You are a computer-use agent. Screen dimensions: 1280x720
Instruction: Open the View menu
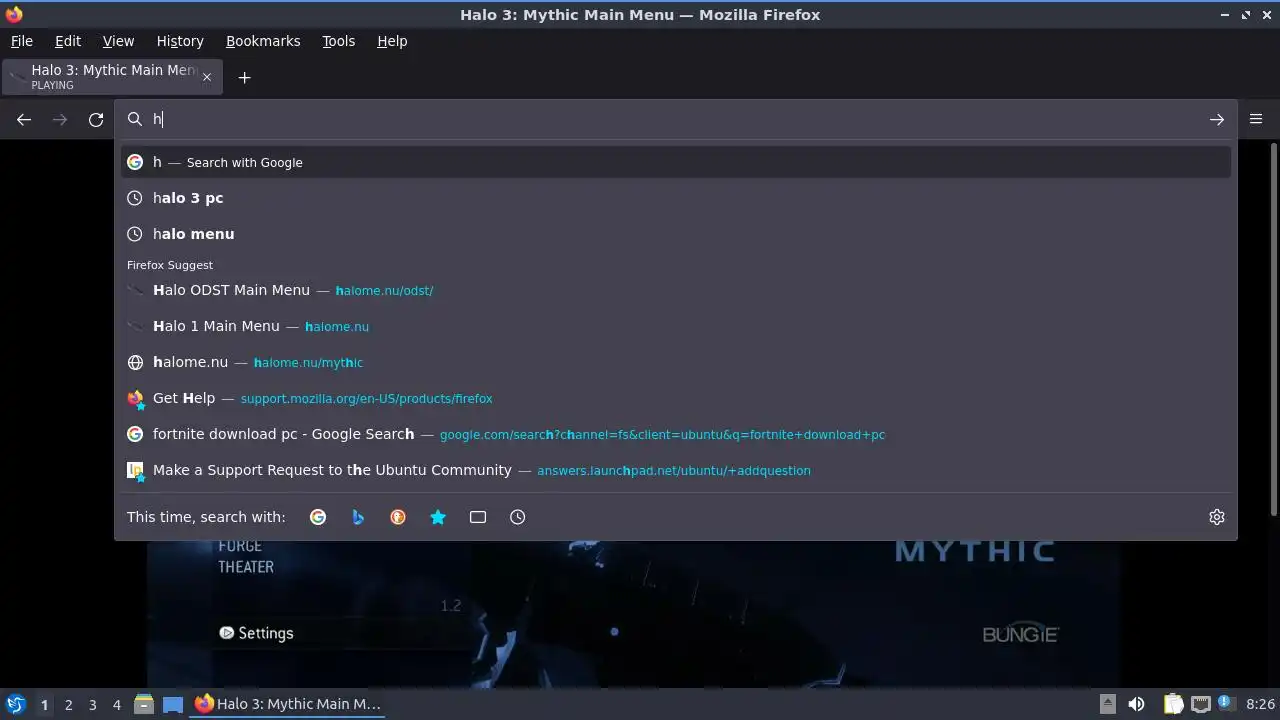pos(118,41)
